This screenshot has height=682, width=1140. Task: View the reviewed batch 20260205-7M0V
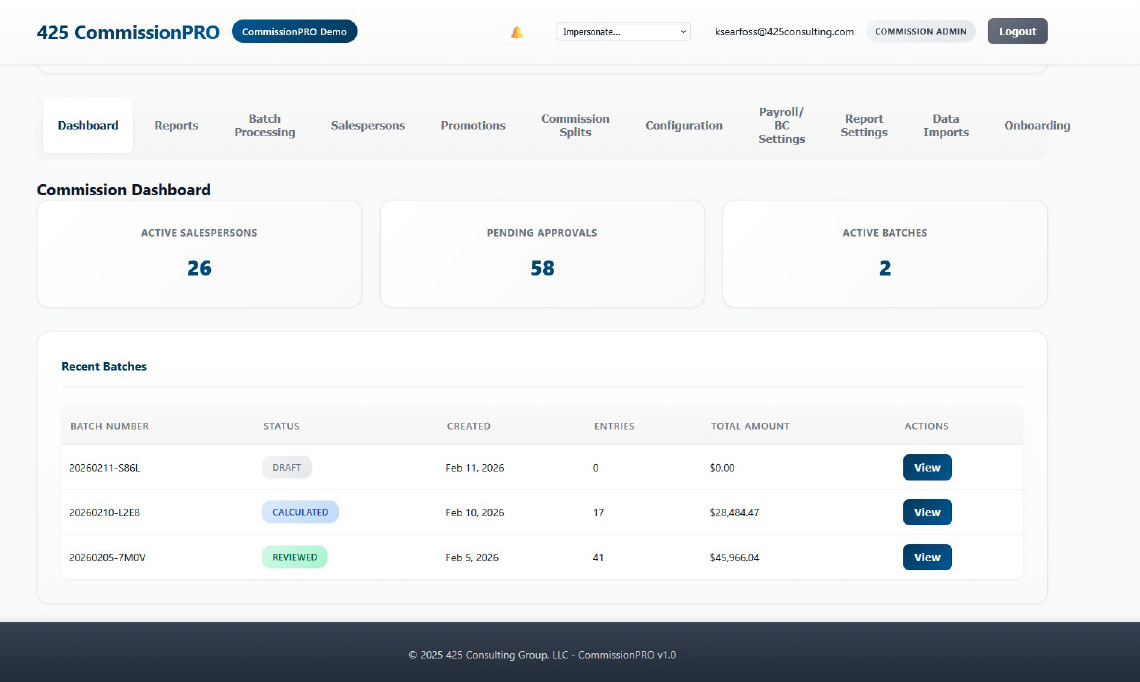(927, 557)
